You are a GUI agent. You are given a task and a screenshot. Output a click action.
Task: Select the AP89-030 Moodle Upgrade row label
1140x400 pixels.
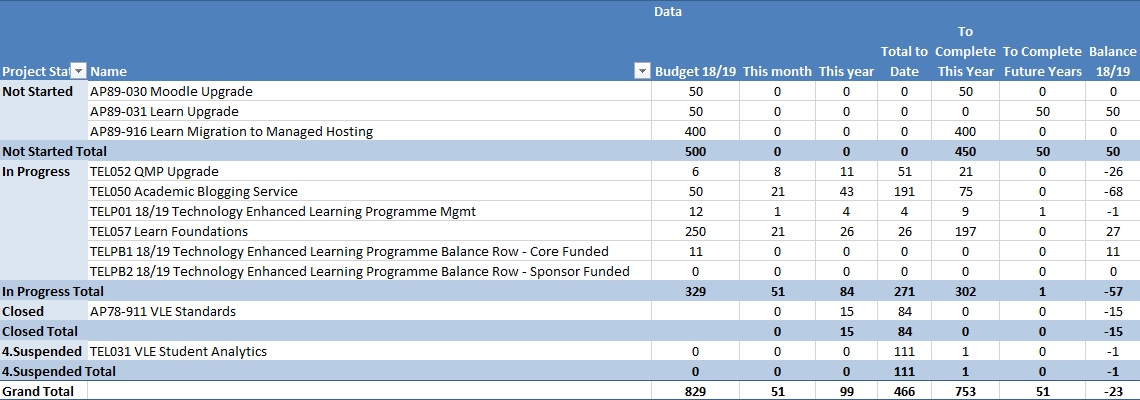171,91
